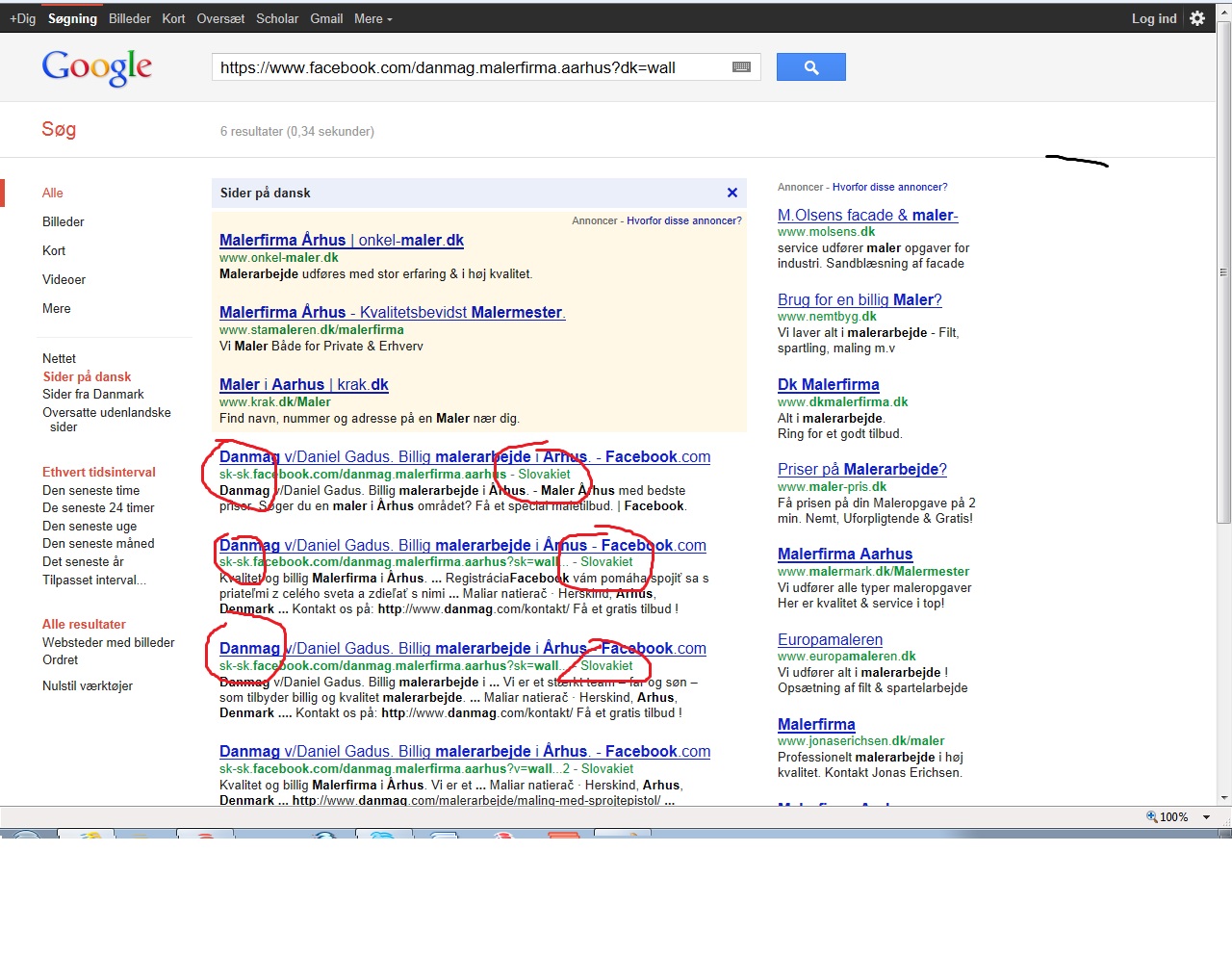This screenshot has width=1232, height=955.
Task: Select Billeder filter in left sidebar
Action: 64,221
